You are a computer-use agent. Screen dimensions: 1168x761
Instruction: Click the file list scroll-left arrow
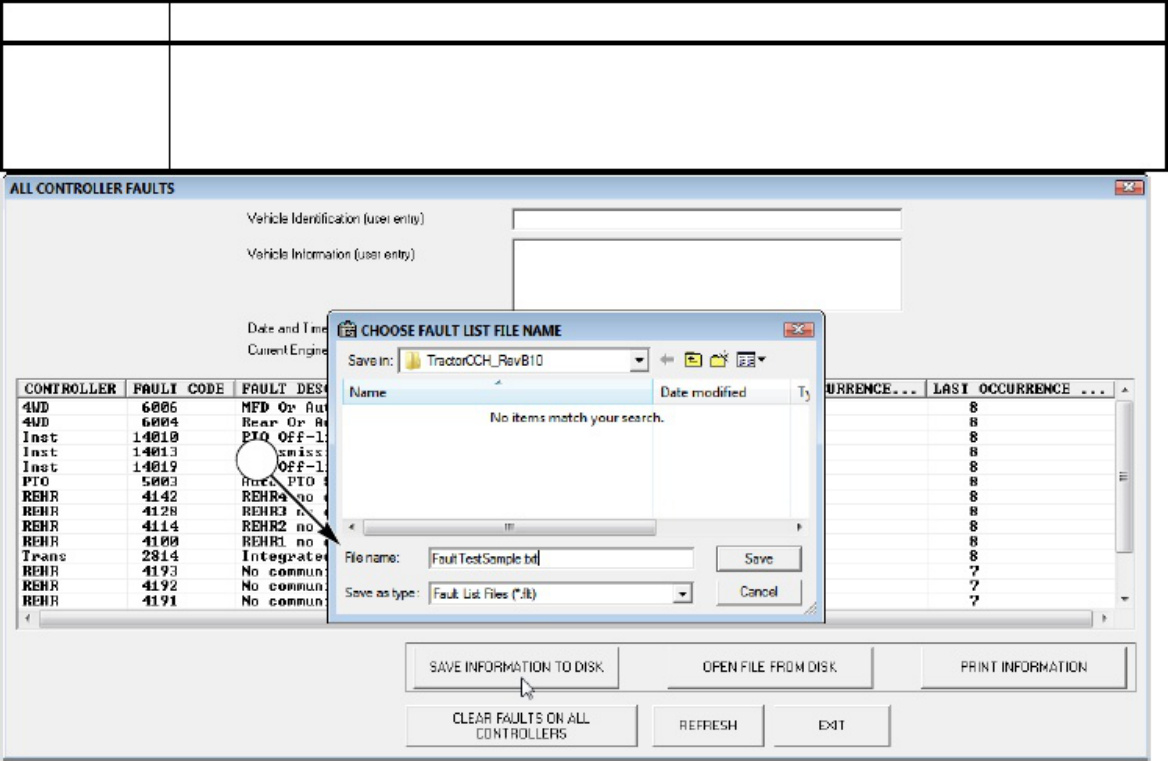352,527
